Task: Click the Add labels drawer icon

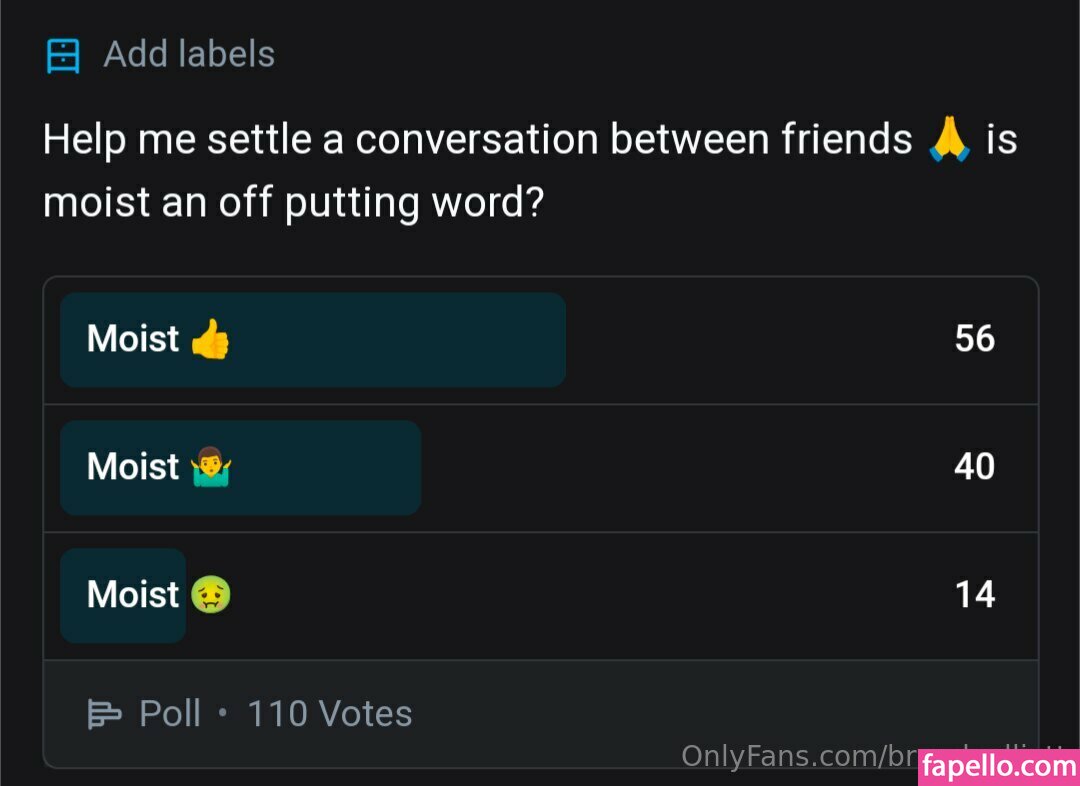Action: tap(62, 55)
